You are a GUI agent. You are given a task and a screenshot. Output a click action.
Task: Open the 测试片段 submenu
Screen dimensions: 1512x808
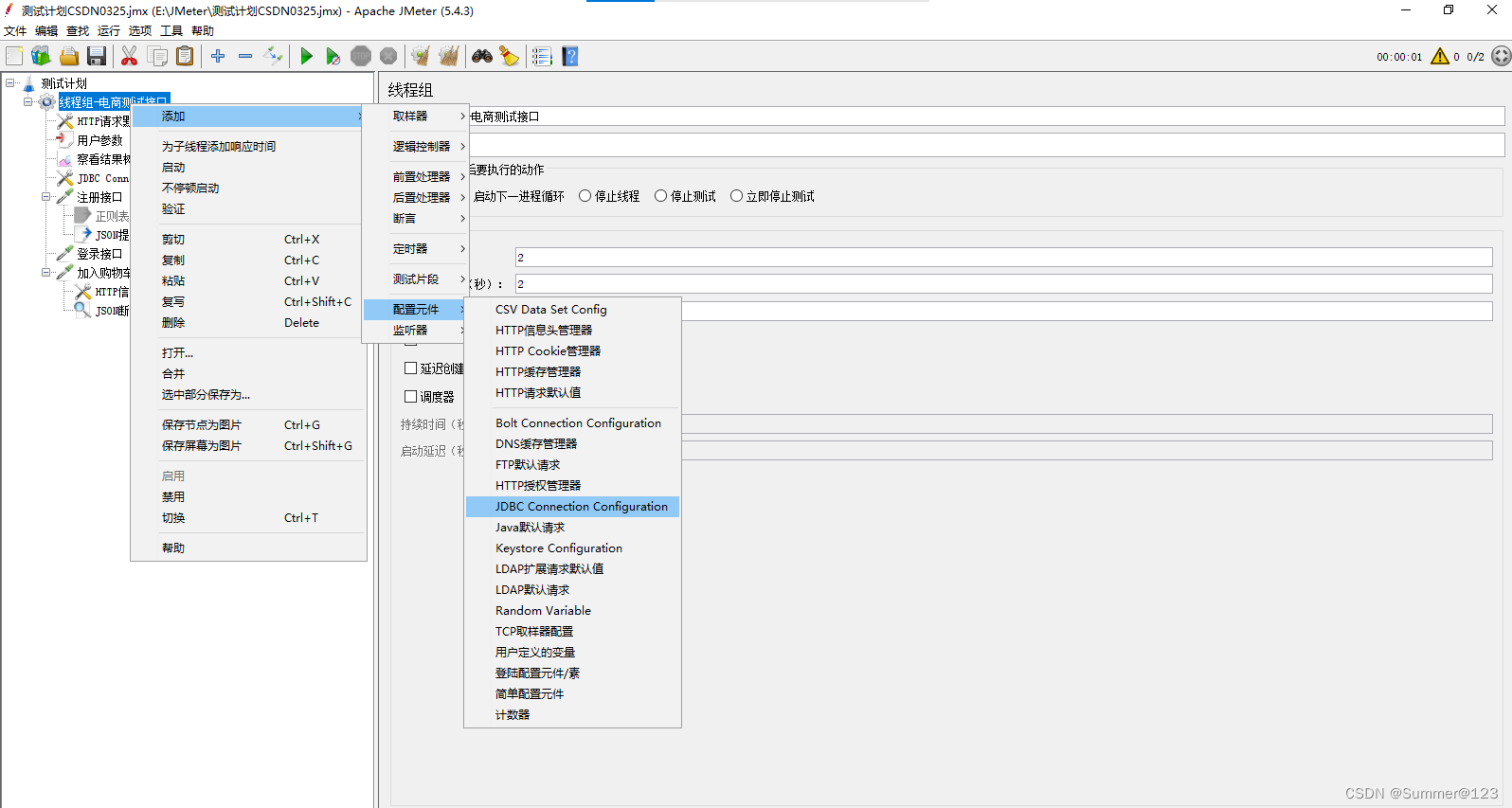point(416,278)
